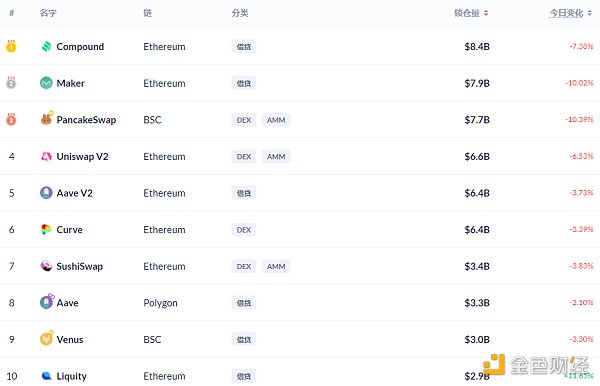Click the lending tag on Maker row
The height and width of the screenshot is (386, 600).
[x=244, y=83]
